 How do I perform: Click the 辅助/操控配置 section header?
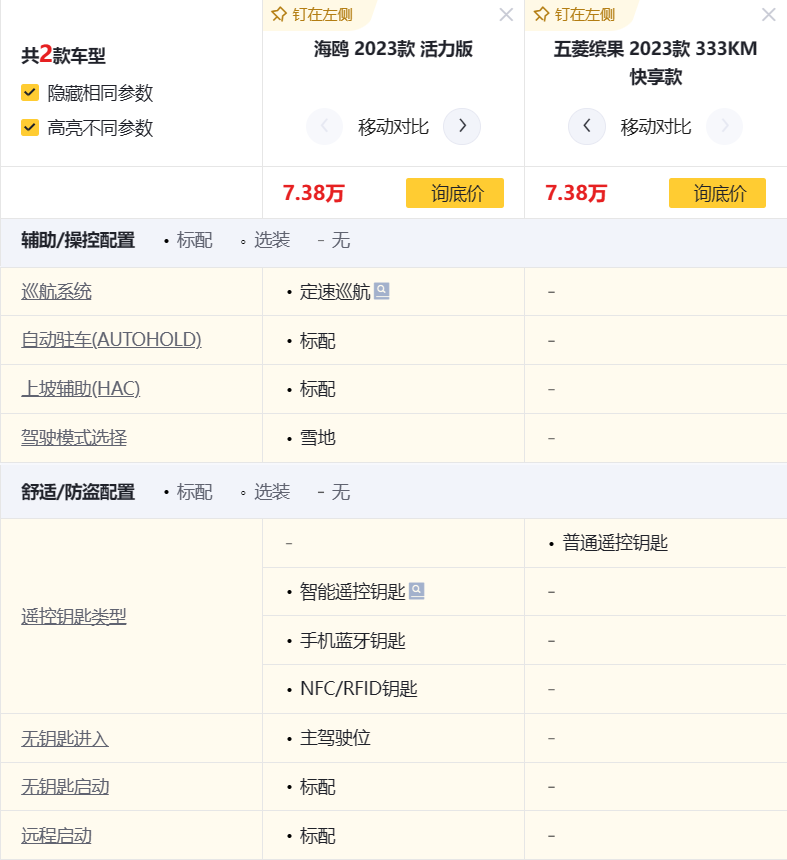click(78, 240)
